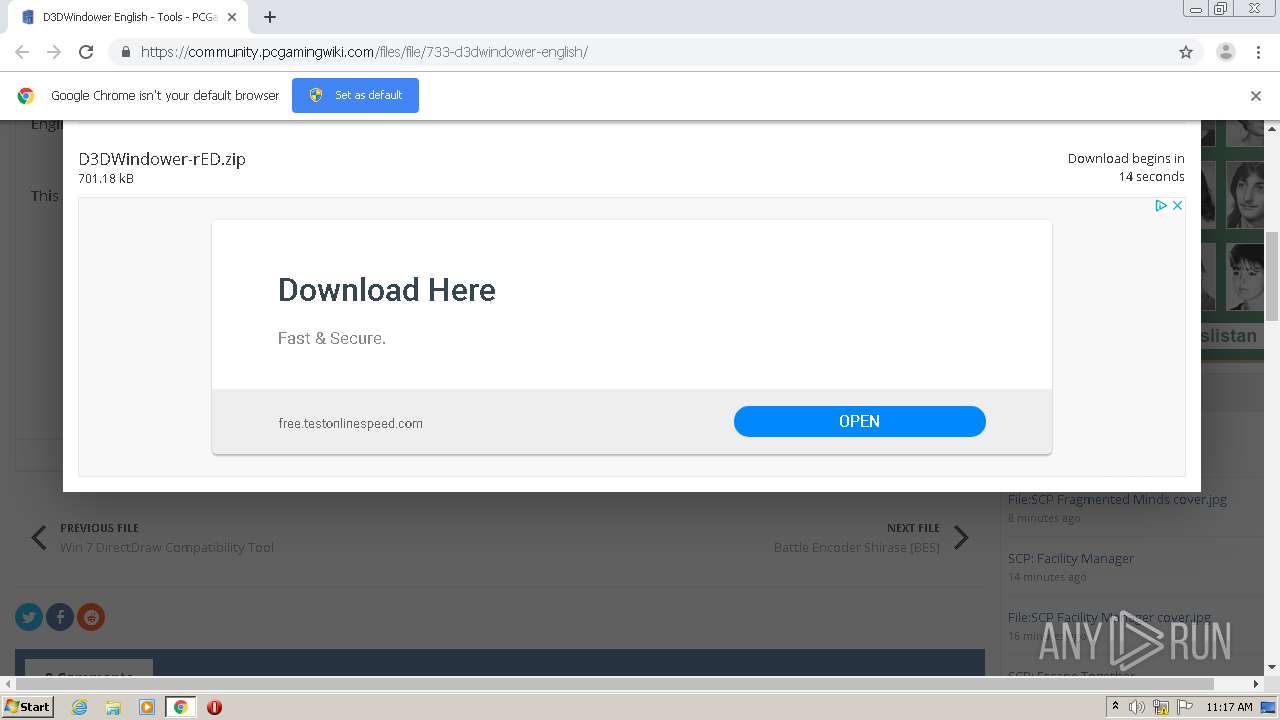Click the OPEN button in the ad
Viewport: 1280px width, 720px height.
point(860,421)
